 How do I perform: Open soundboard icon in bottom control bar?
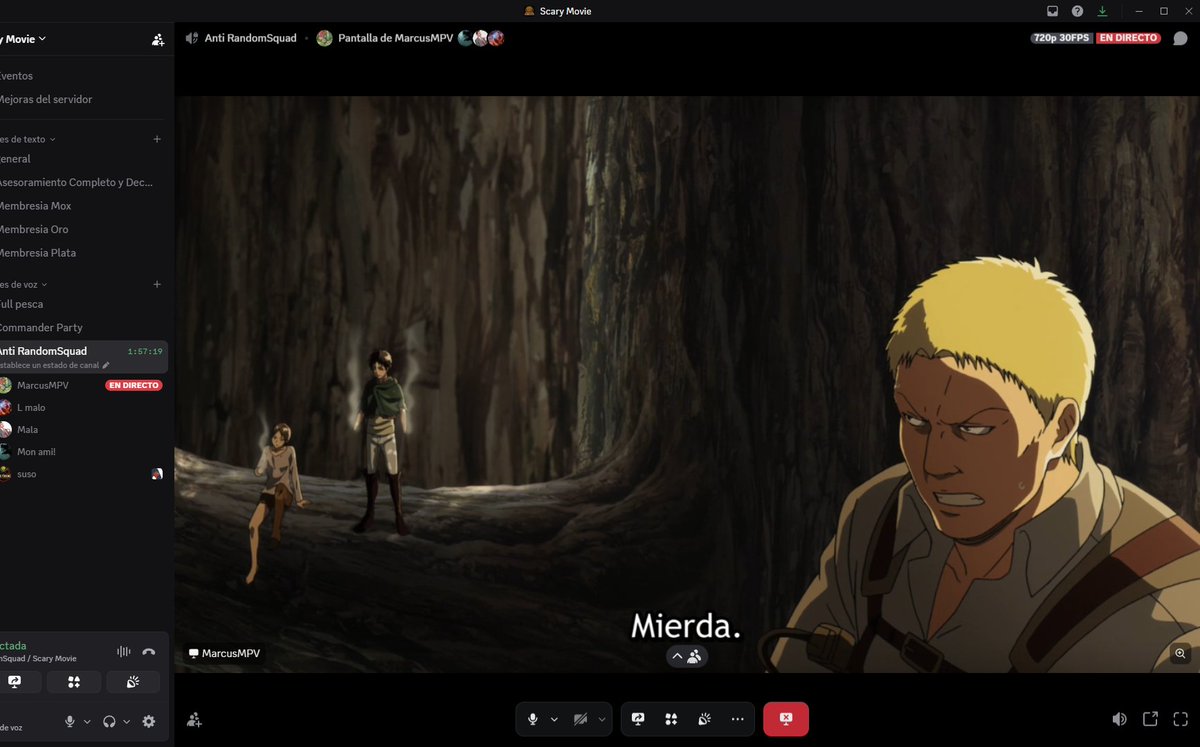point(704,719)
